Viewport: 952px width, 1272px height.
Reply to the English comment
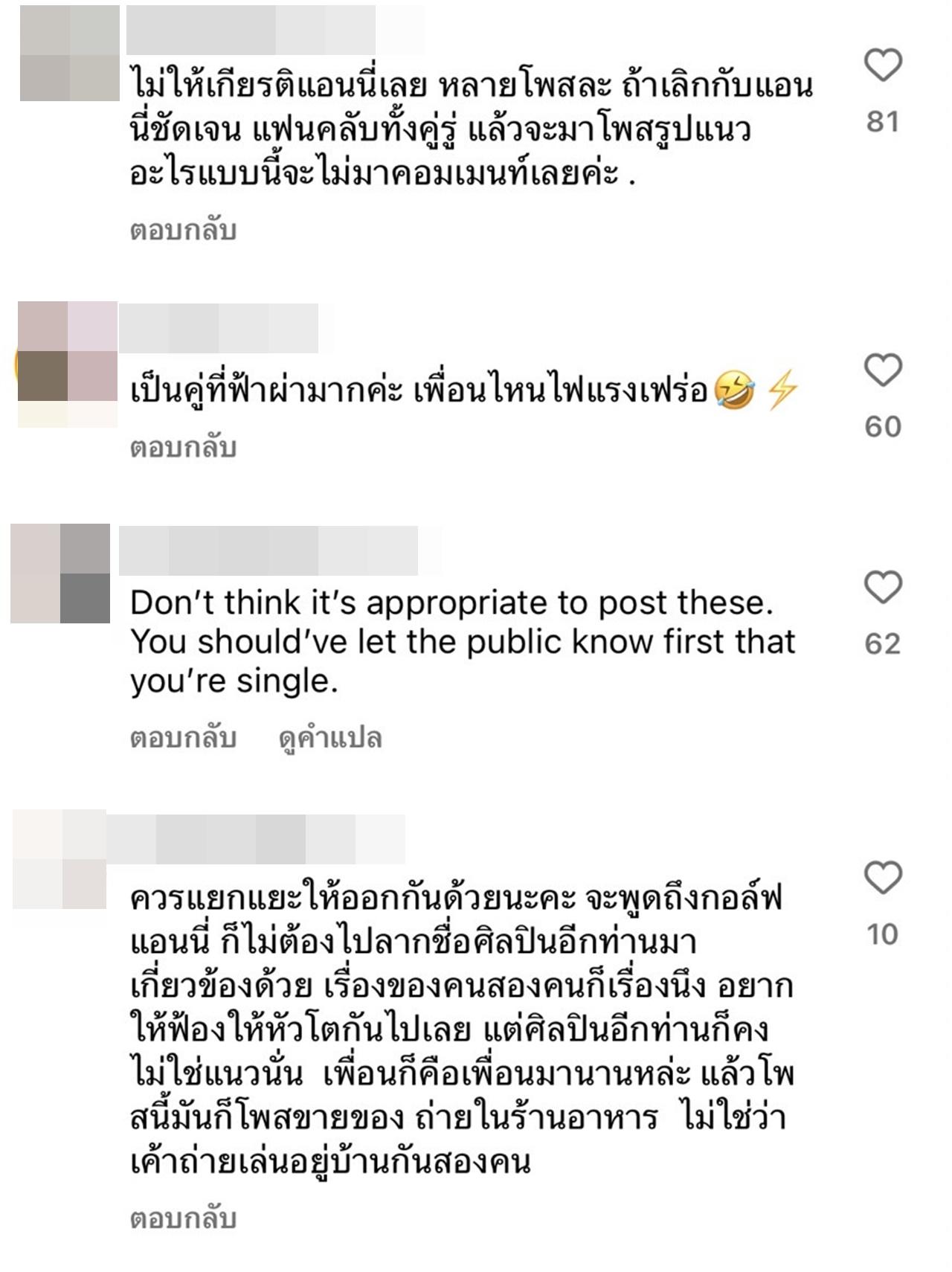[183, 738]
